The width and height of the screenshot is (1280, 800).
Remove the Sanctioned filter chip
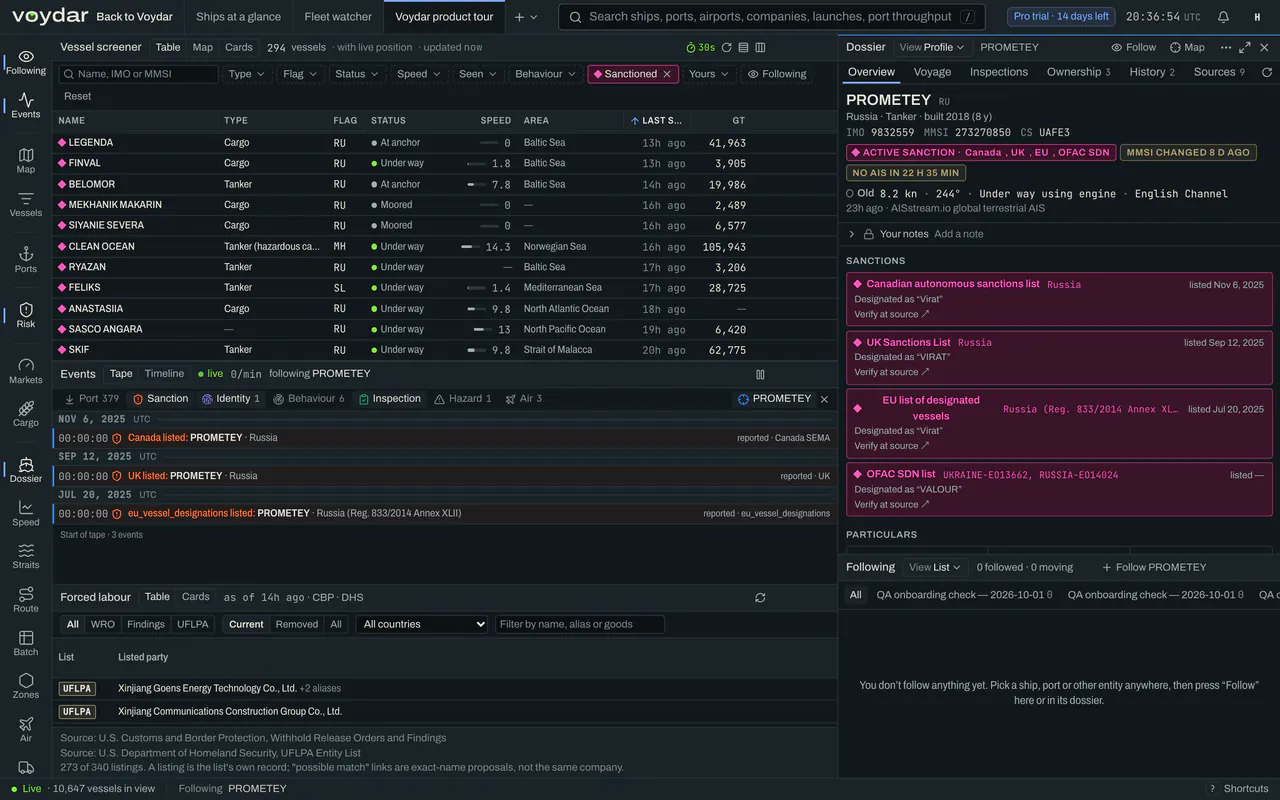point(667,74)
